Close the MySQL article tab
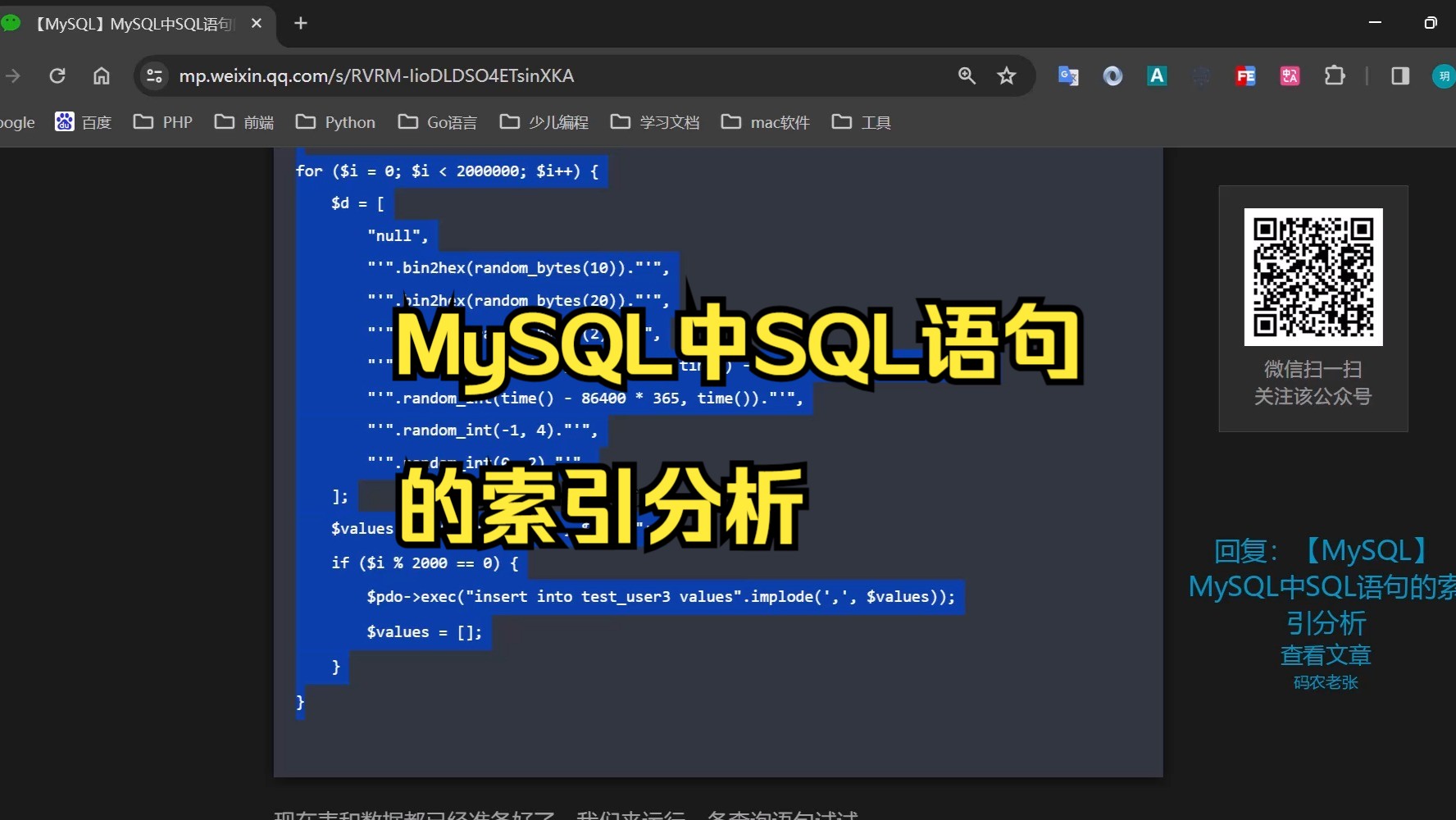Screen dimensions: 1456x820 (x=257, y=24)
